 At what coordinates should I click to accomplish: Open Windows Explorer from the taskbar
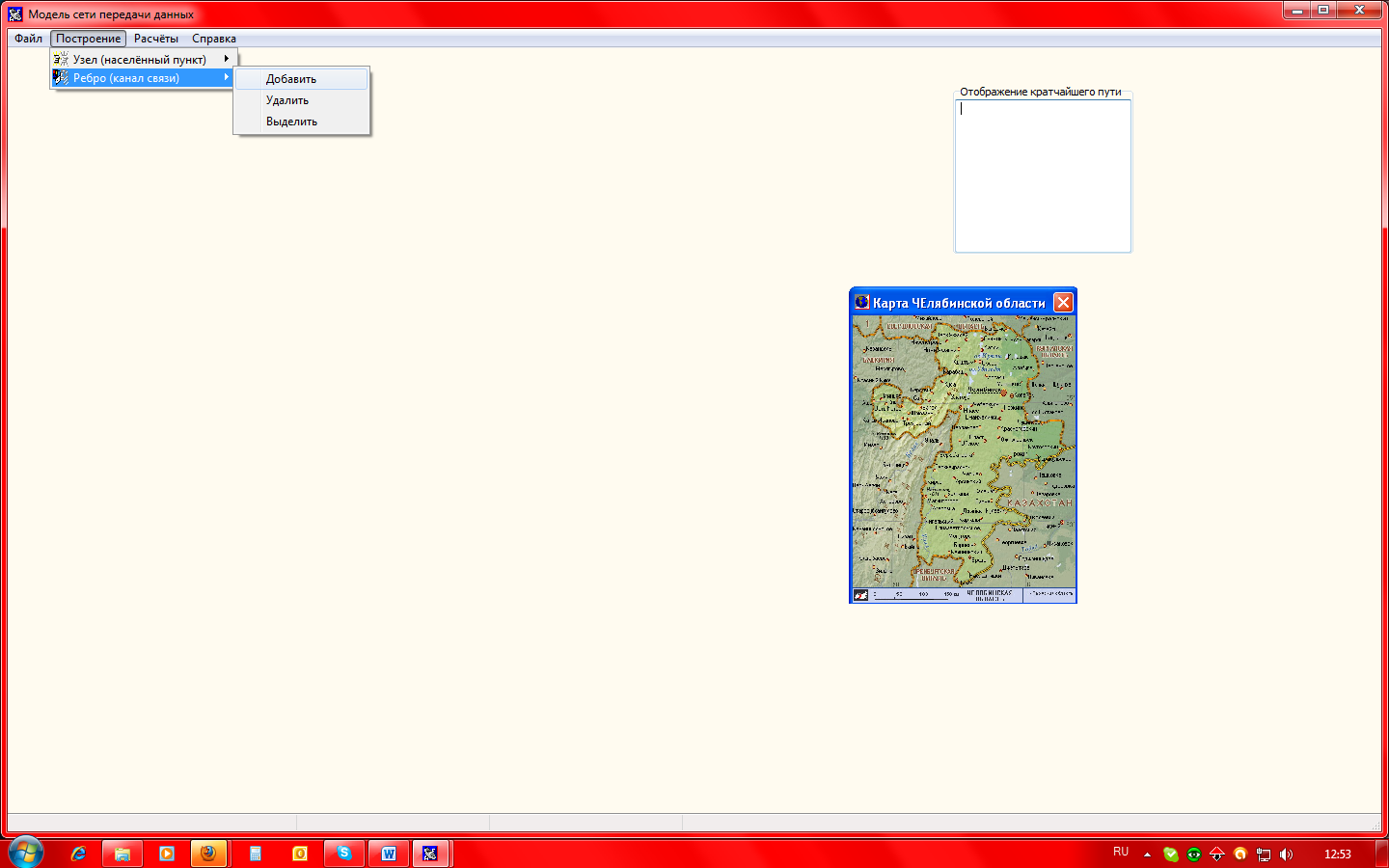coord(123,854)
